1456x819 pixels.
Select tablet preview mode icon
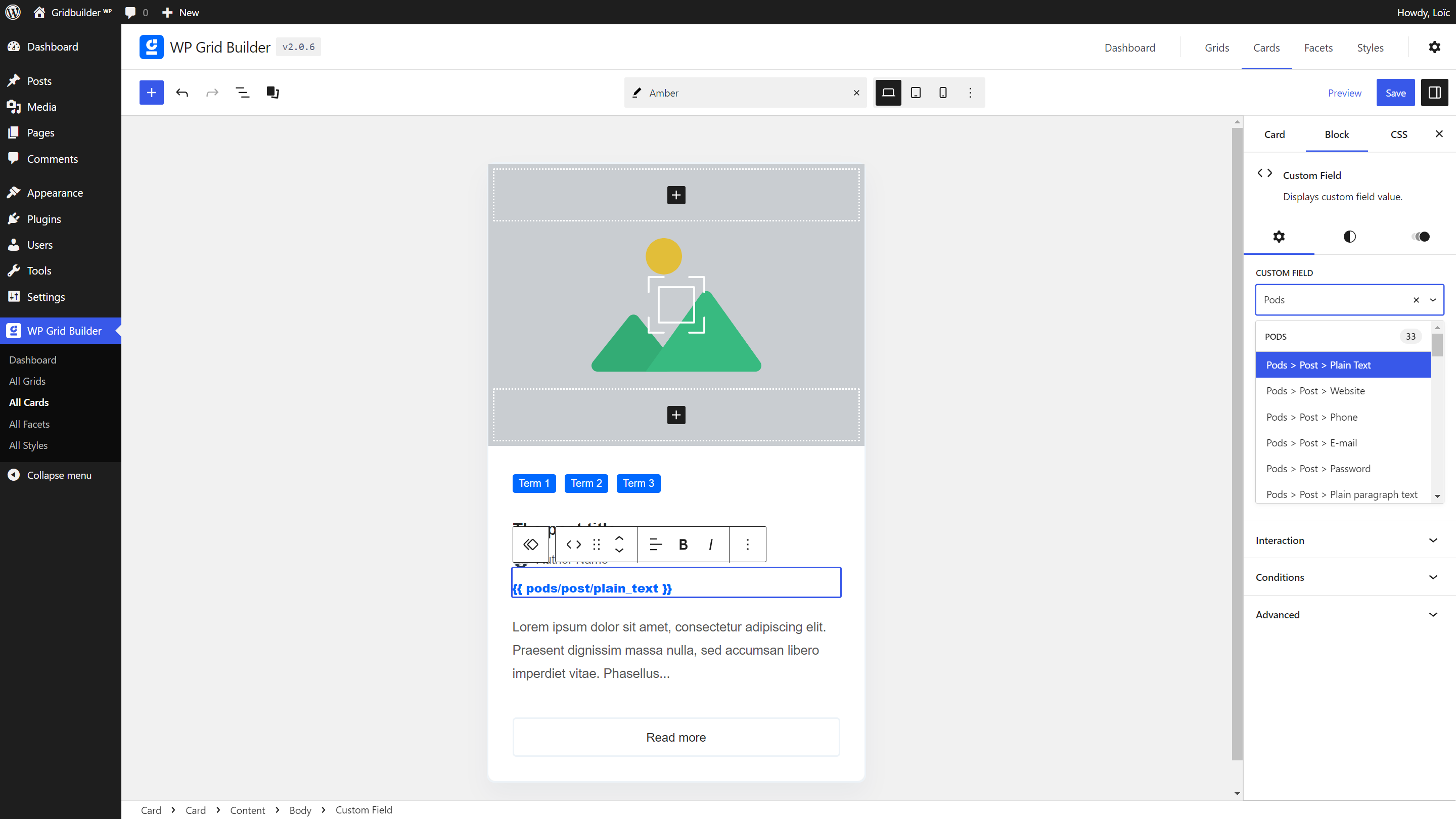tap(915, 92)
